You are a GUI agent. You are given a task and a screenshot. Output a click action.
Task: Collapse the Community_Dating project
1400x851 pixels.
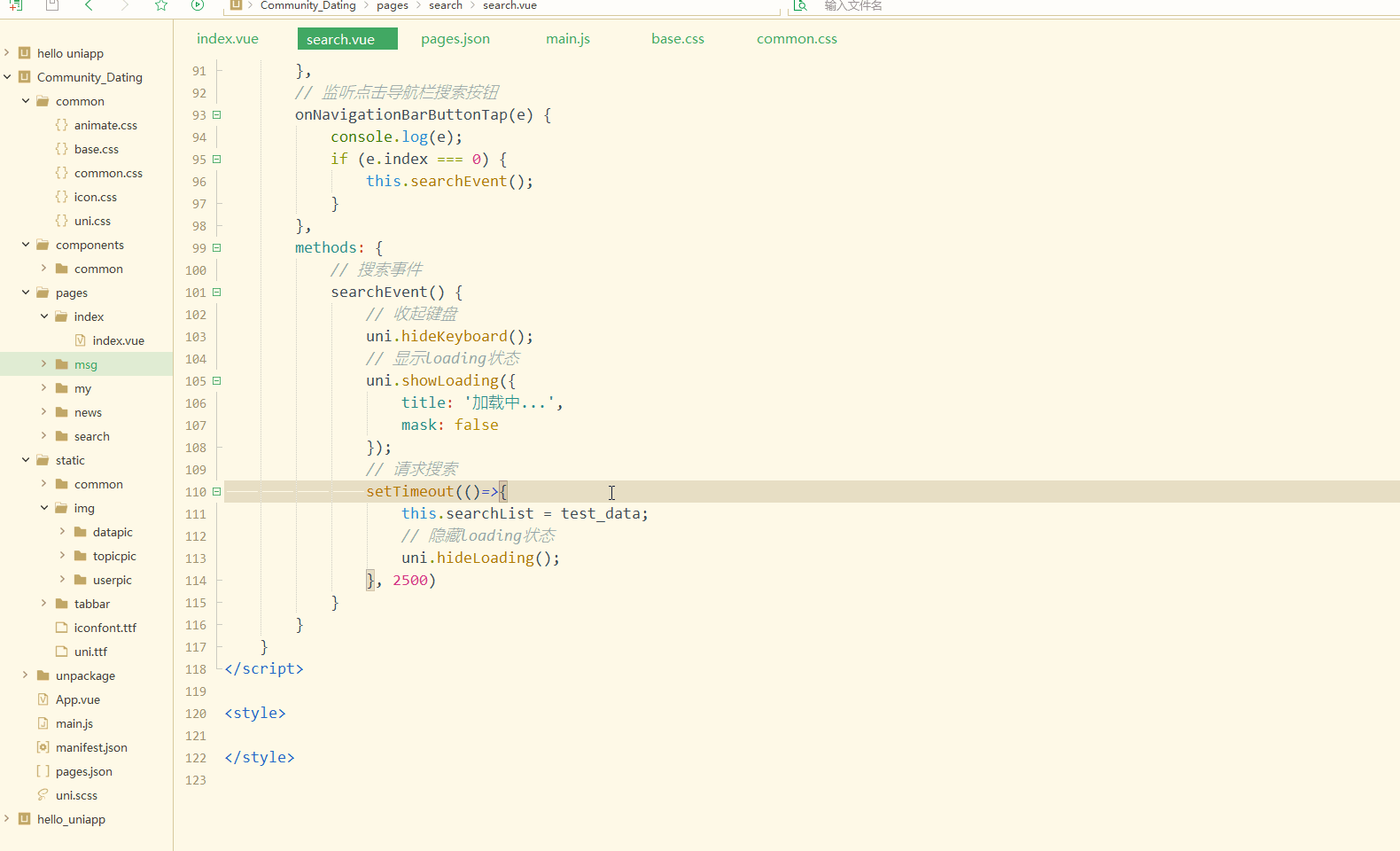[7, 77]
